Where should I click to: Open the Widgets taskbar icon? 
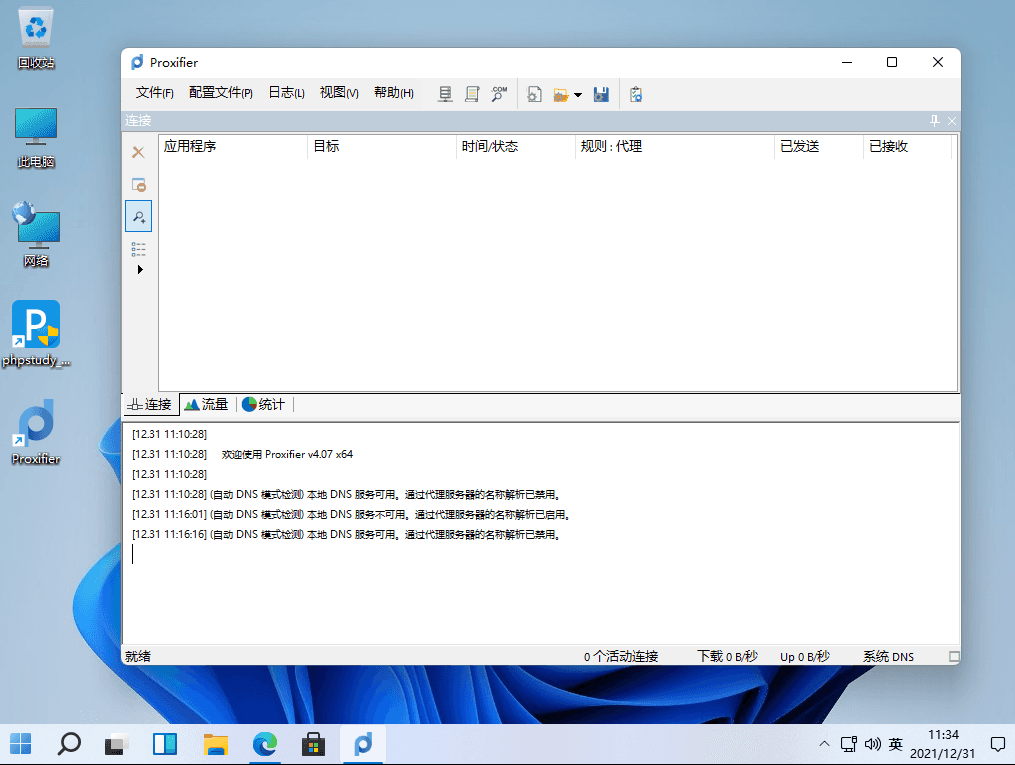point(165,744)
